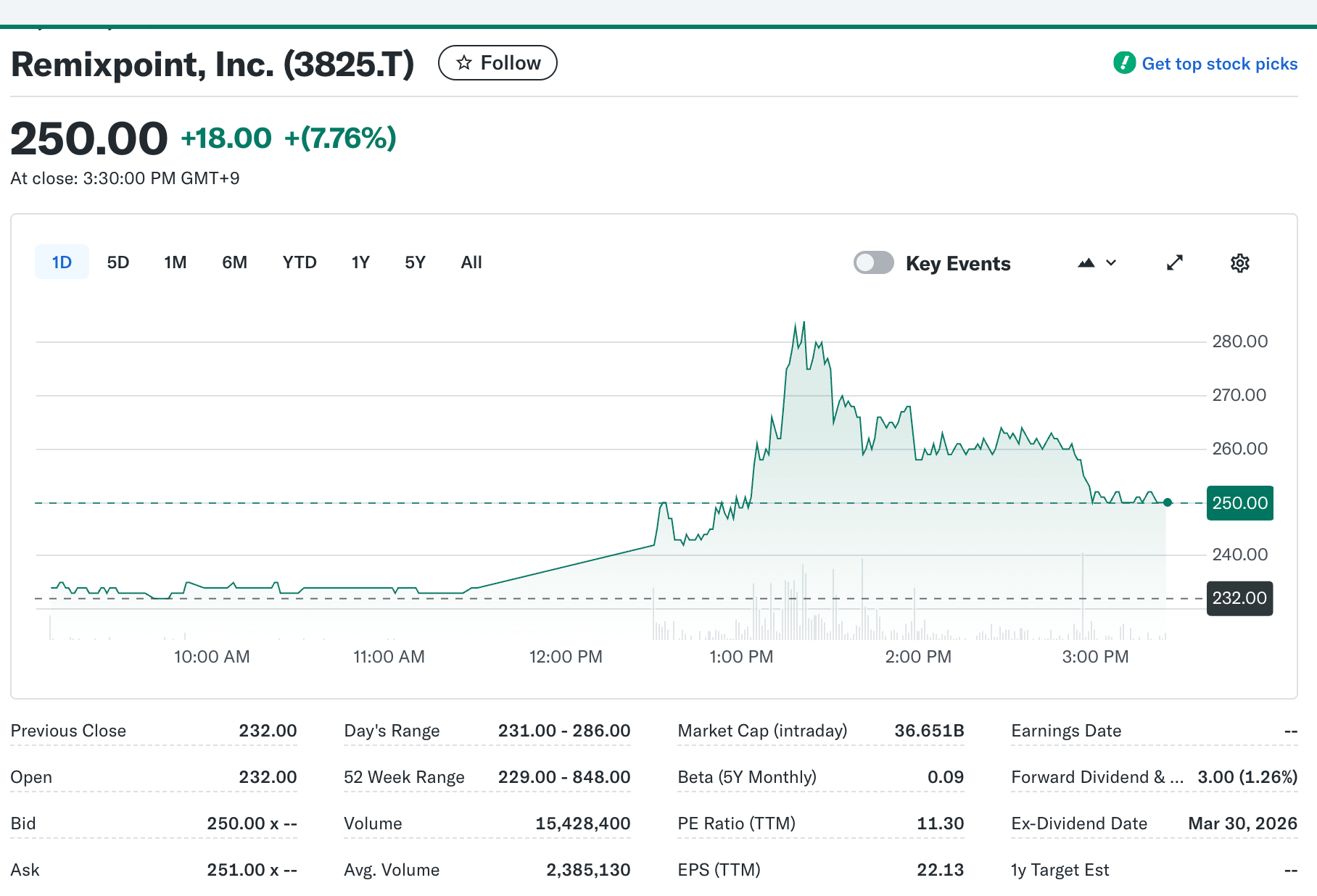Show the All time range
This screenshot has width=1317, height=896.
(x=471, y=262)
